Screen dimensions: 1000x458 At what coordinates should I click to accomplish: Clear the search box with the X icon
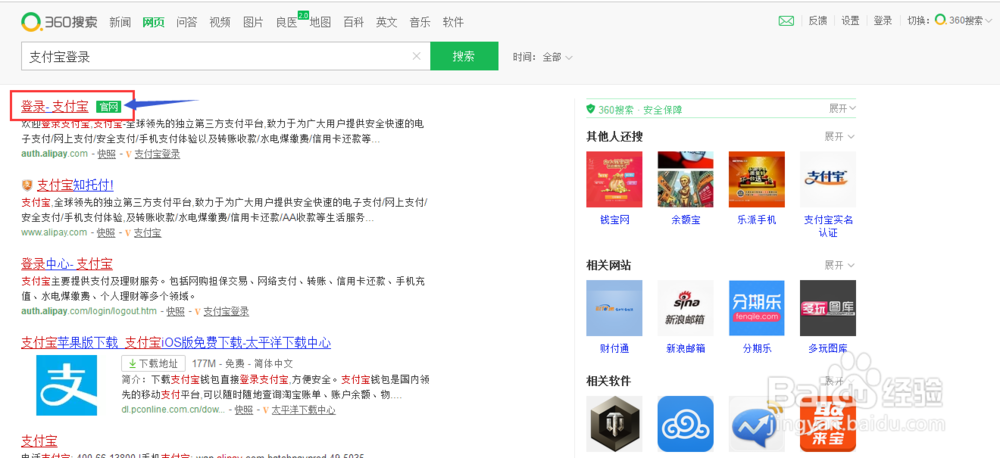(416, 56)
